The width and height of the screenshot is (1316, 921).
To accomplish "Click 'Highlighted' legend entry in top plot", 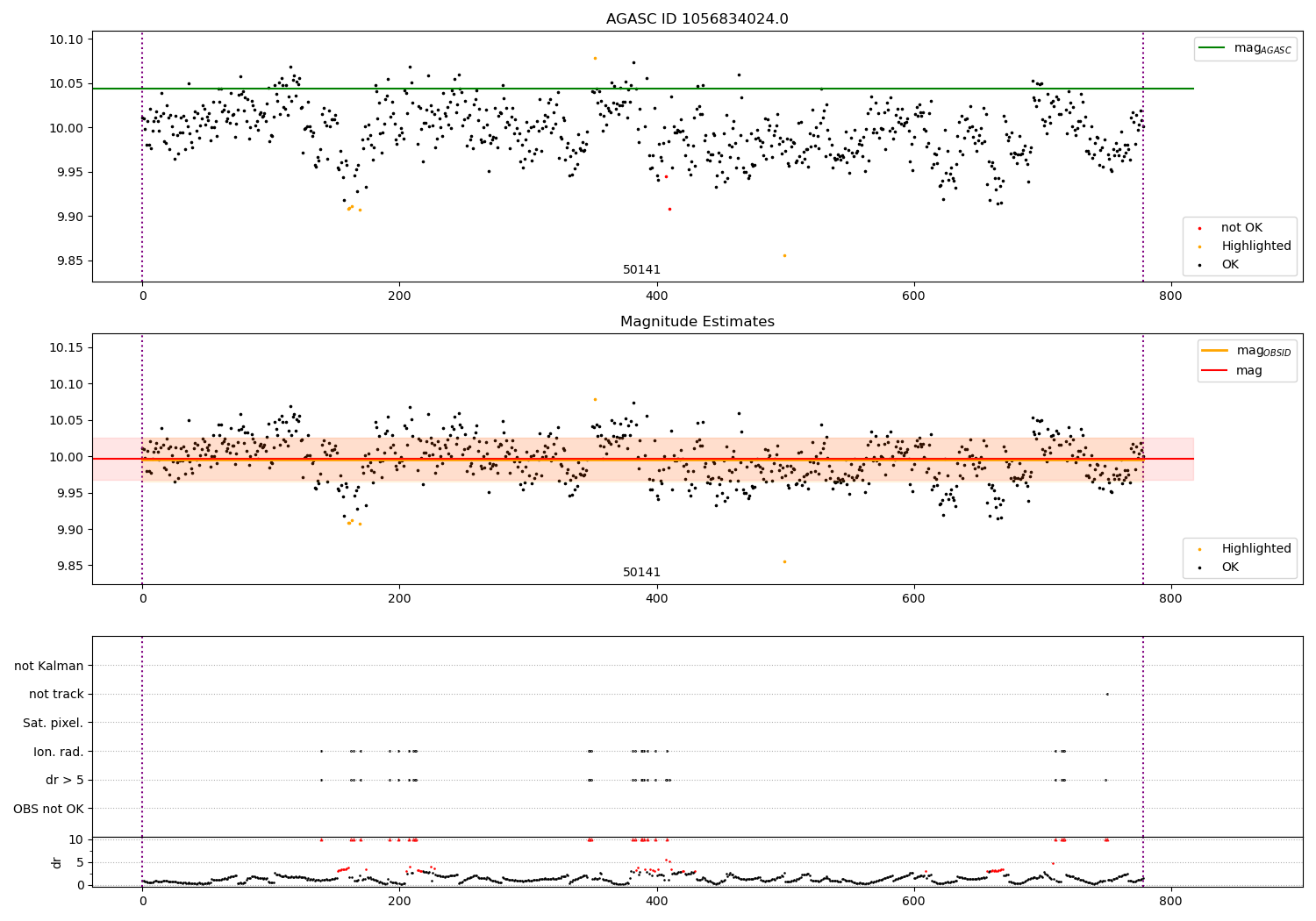I will (1245, 246).
